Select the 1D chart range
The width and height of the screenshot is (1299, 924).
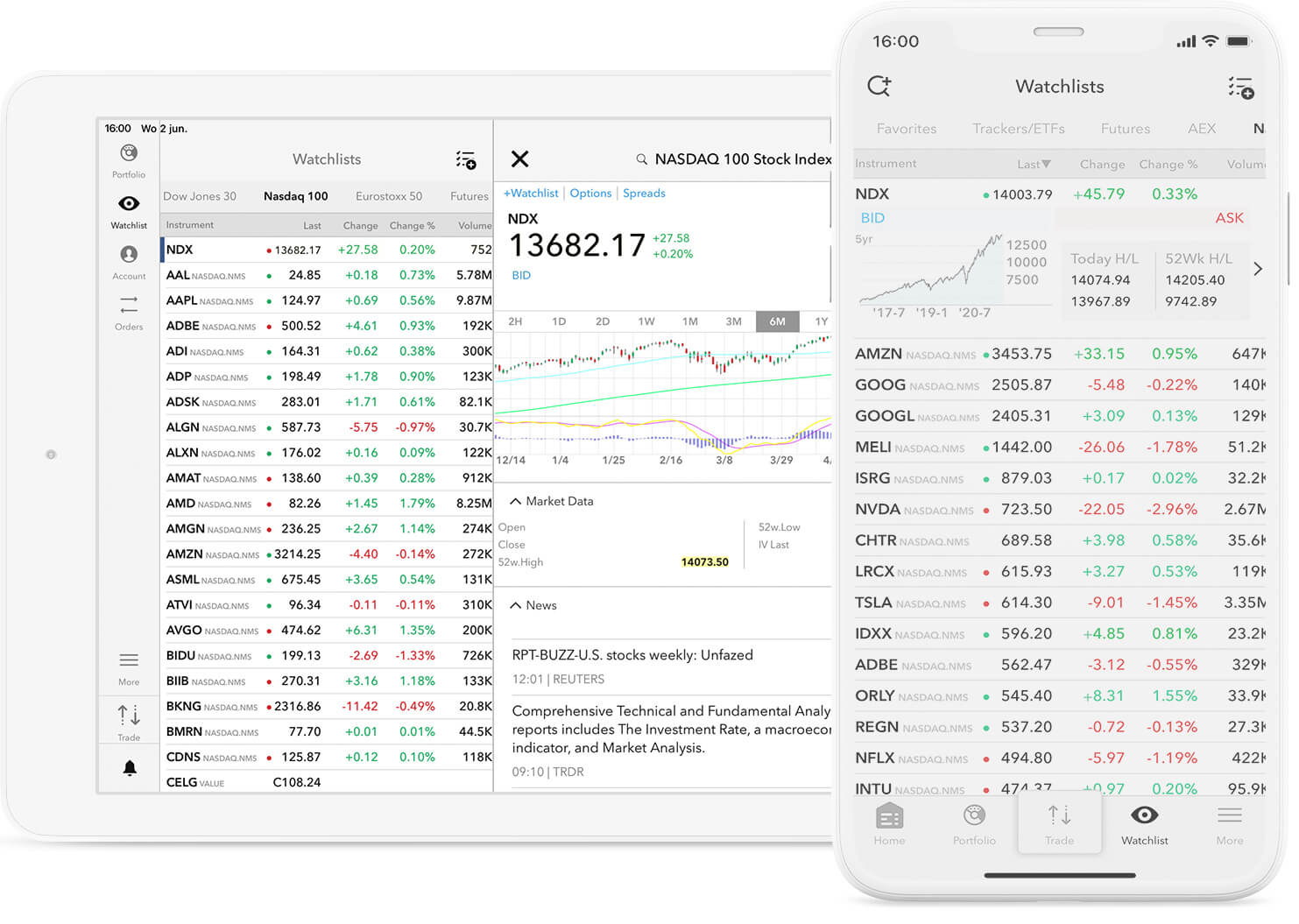(x=559, y=321)
